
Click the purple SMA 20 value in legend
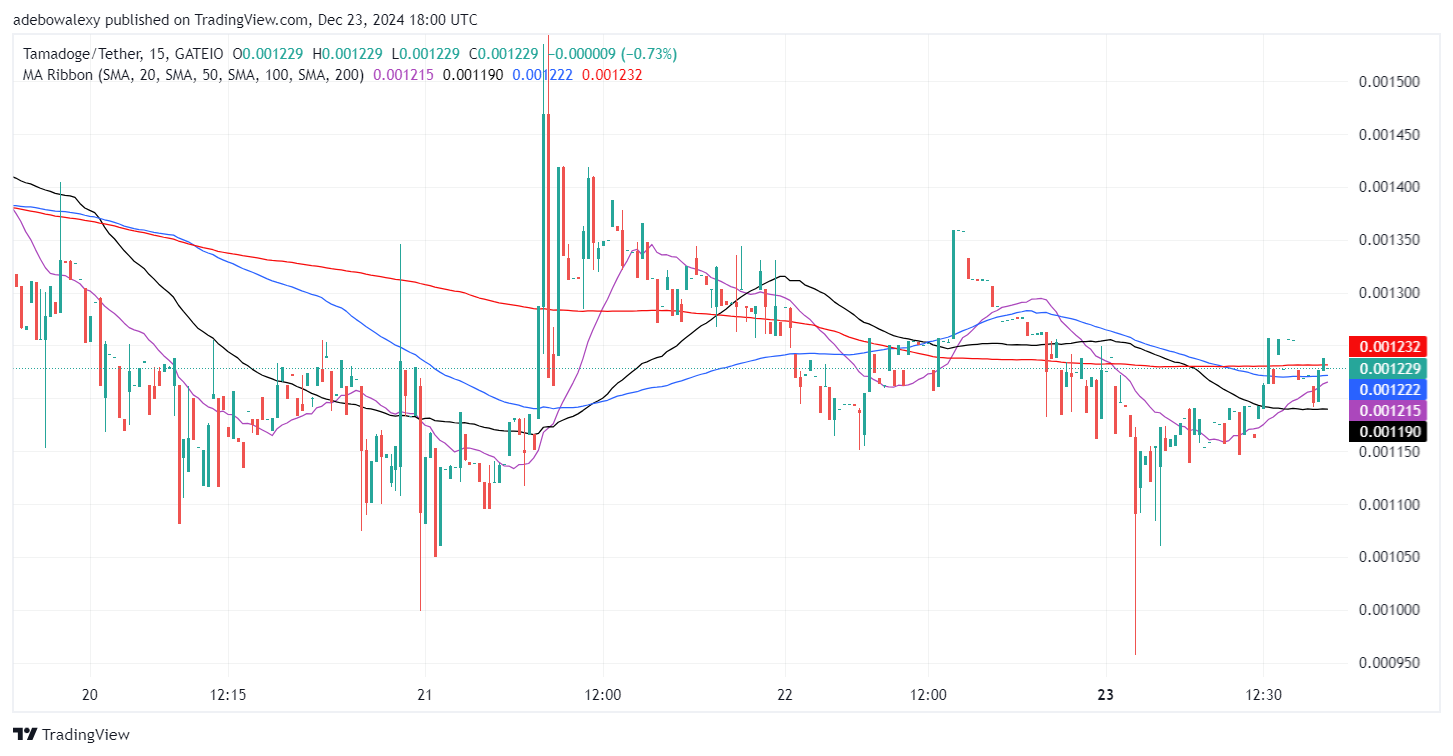[x=404, y=75]
